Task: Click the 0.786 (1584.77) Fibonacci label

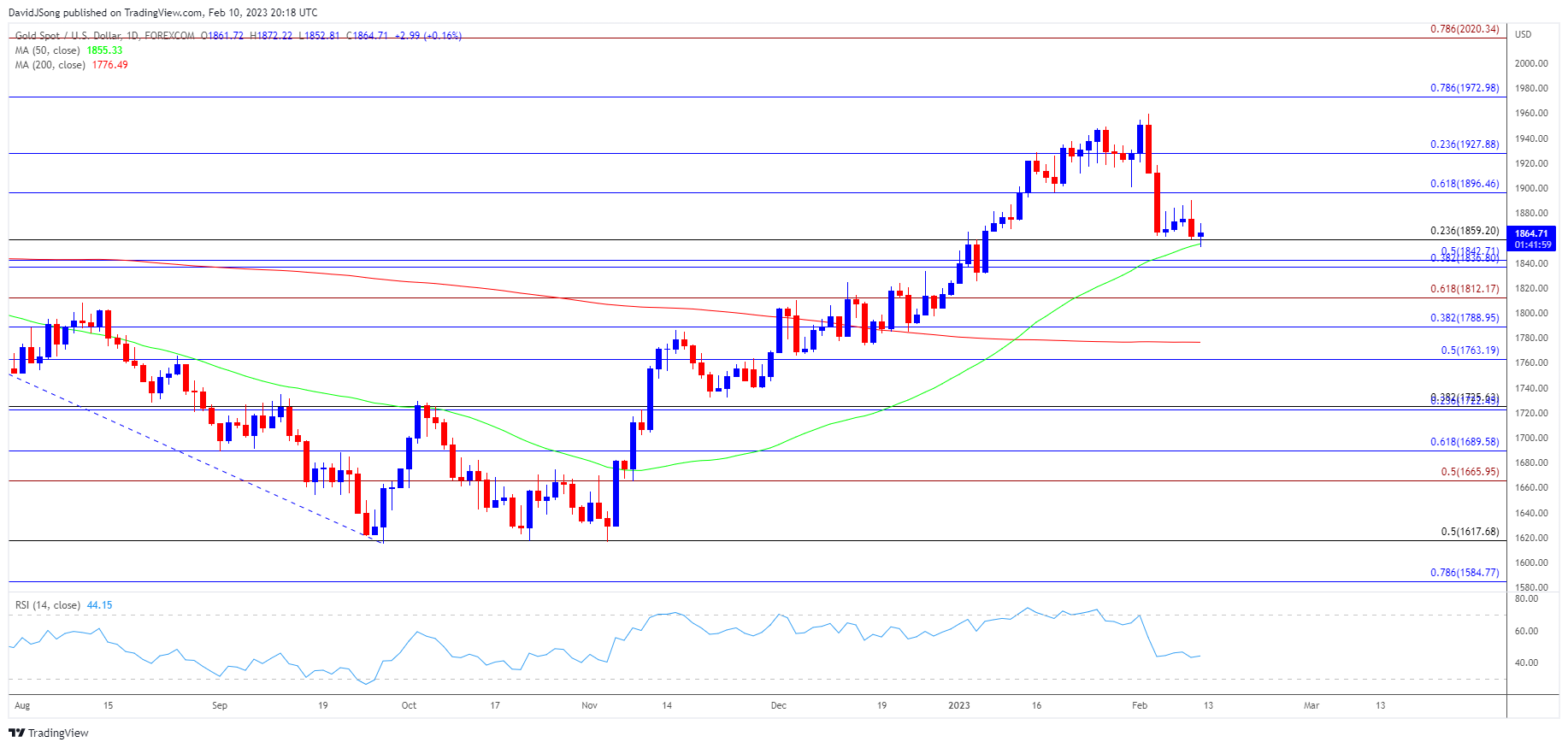Action: [x=1464, y=573]
